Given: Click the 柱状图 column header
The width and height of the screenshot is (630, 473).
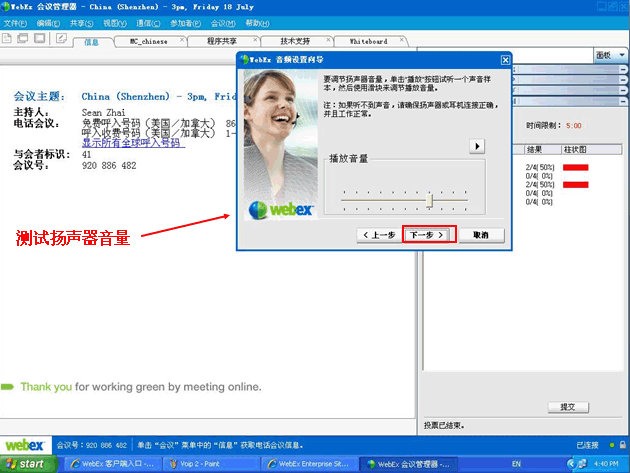Looking at the screenshot, I should (591, 150).
